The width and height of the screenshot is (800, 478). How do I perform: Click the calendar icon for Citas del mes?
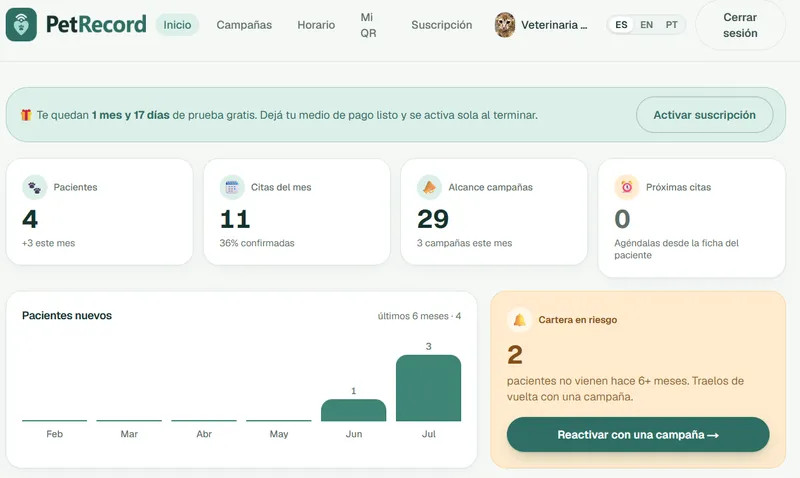pyautogui.click(x=232, y=187)
